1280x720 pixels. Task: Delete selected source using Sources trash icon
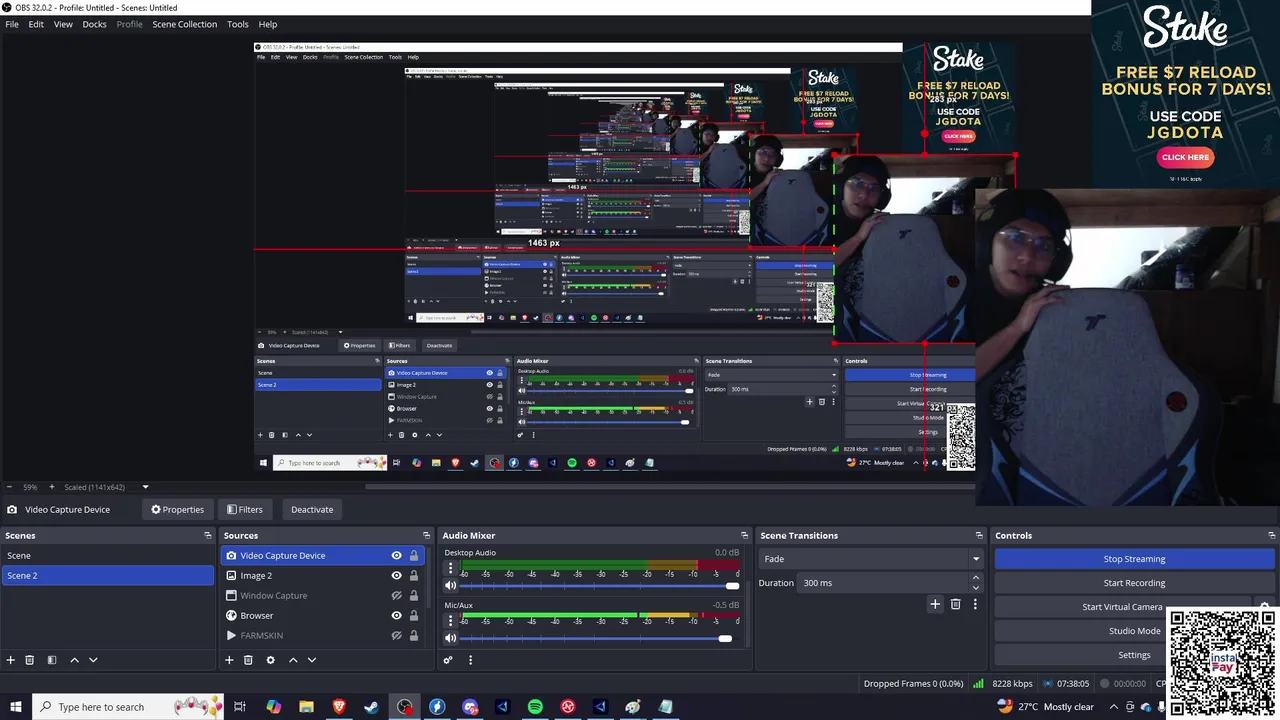pos(248,660)
